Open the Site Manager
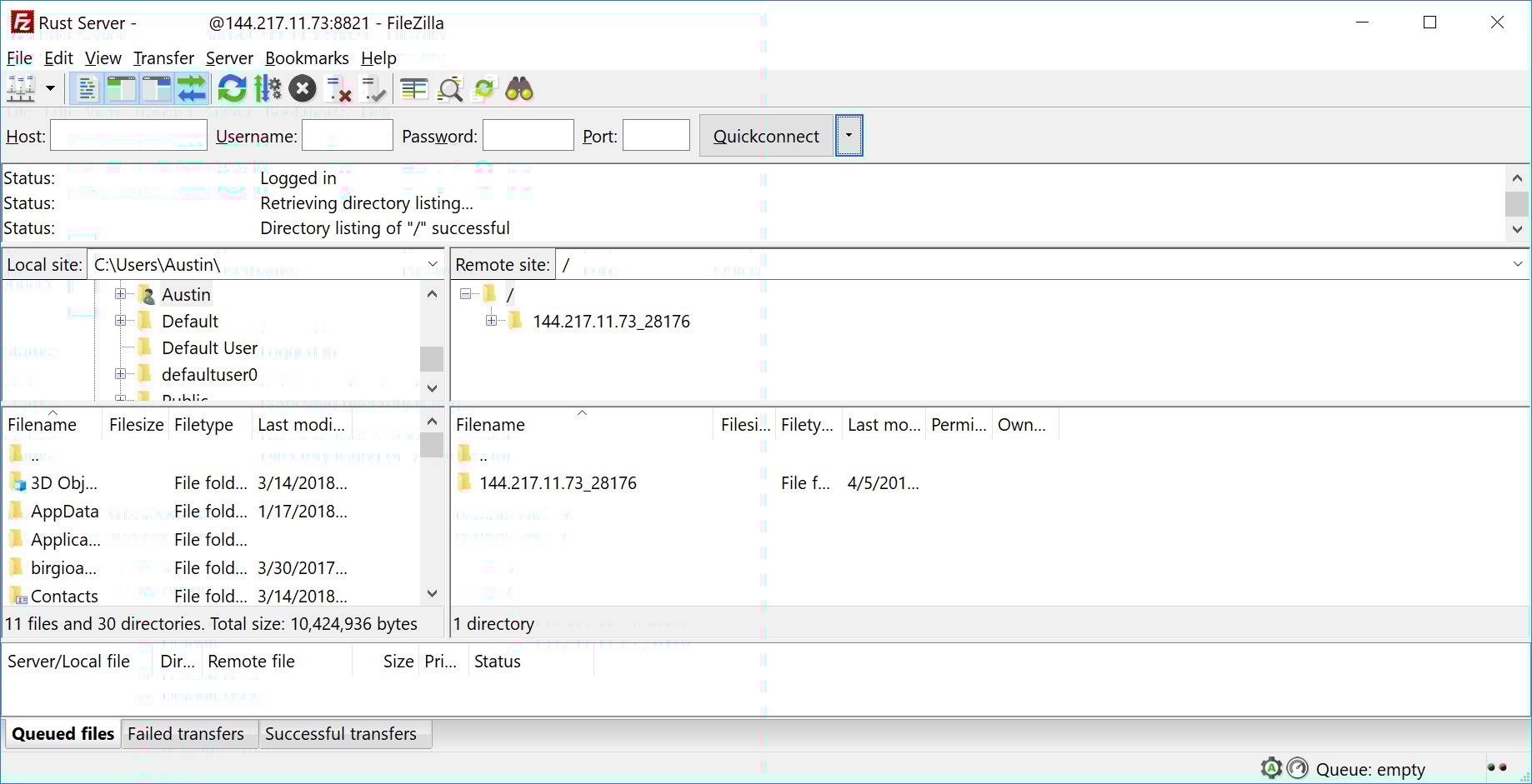 coord(22,88)
